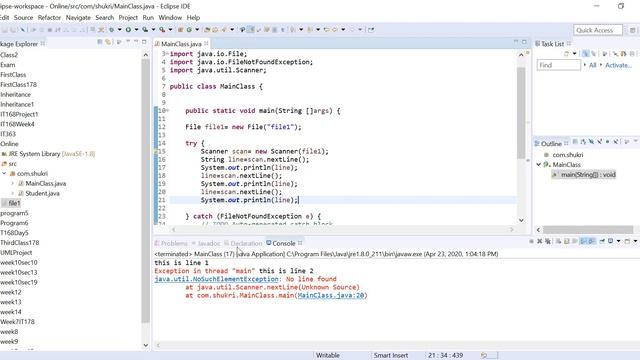The image size is (640, 360).
Task: Toggle Categorized presentation in Task List toolbar
Action: click(x=585, y=53)
